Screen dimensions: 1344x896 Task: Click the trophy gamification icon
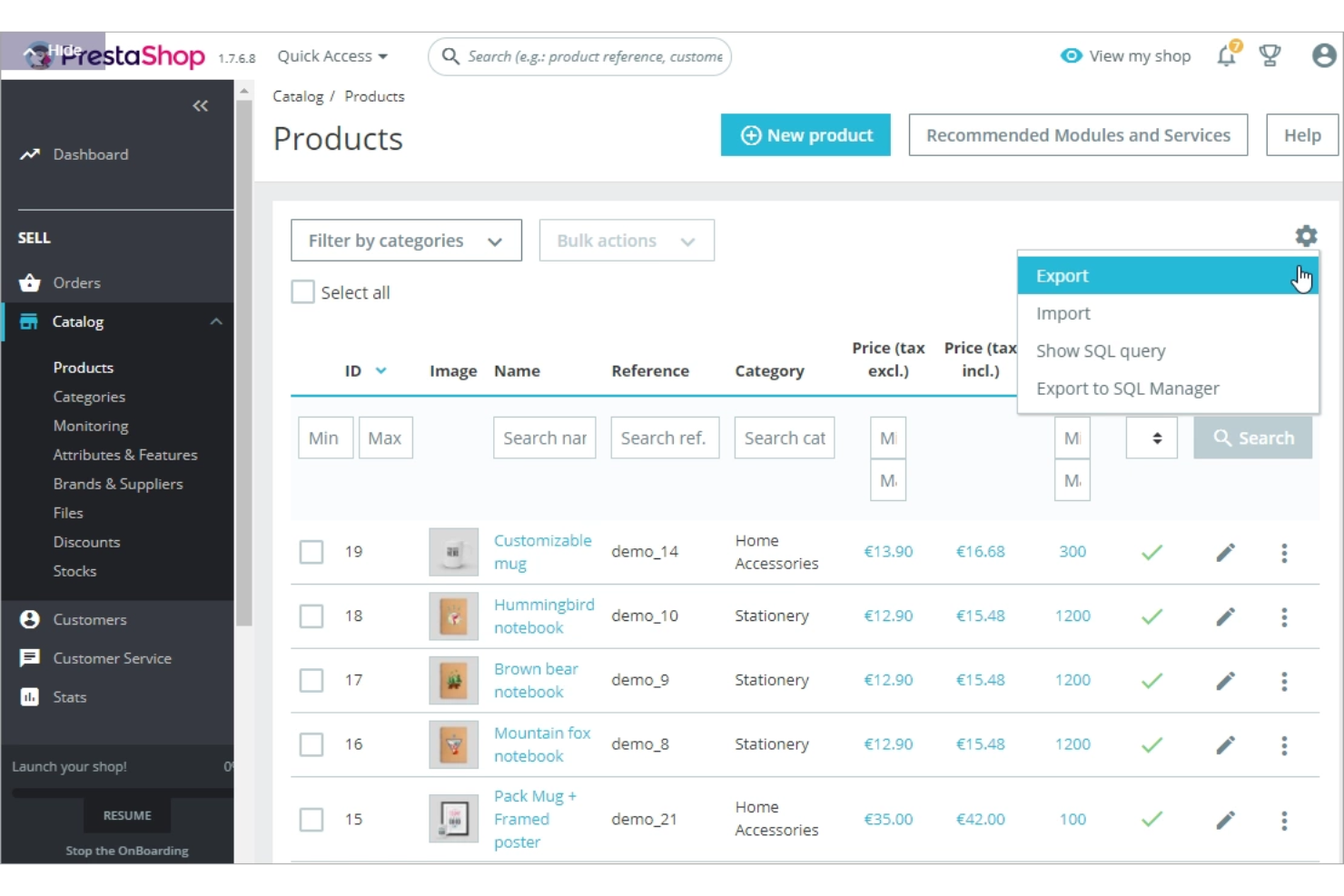pyautogui.click(x=1270, y=55)
